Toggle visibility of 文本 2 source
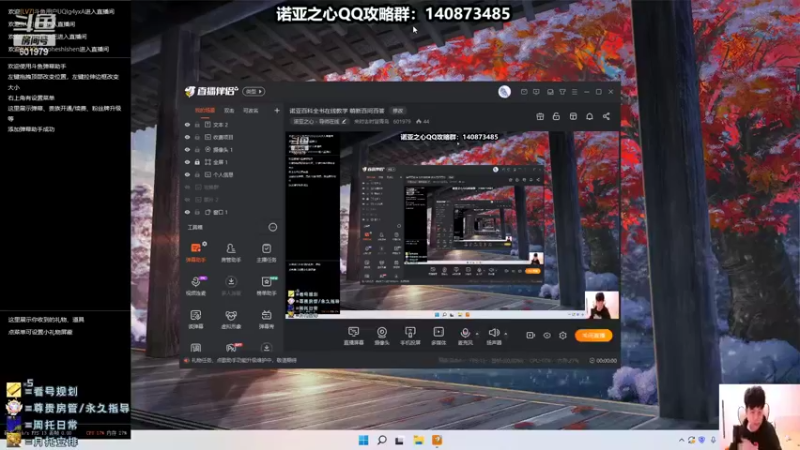This screenshot has width=800, height=450. pyautogui.click(x=187, y=124)
